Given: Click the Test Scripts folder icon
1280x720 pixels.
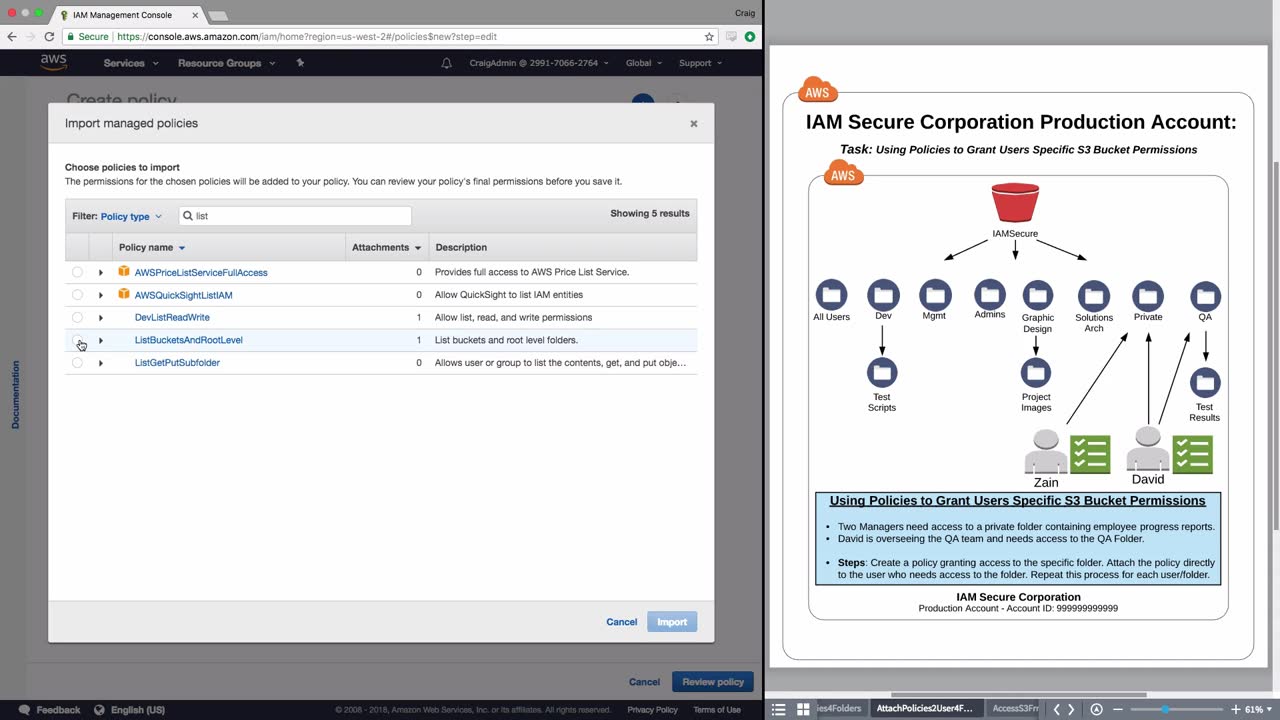Looking at the screenshot, I should pyautogui.click(x=882, y=372).
